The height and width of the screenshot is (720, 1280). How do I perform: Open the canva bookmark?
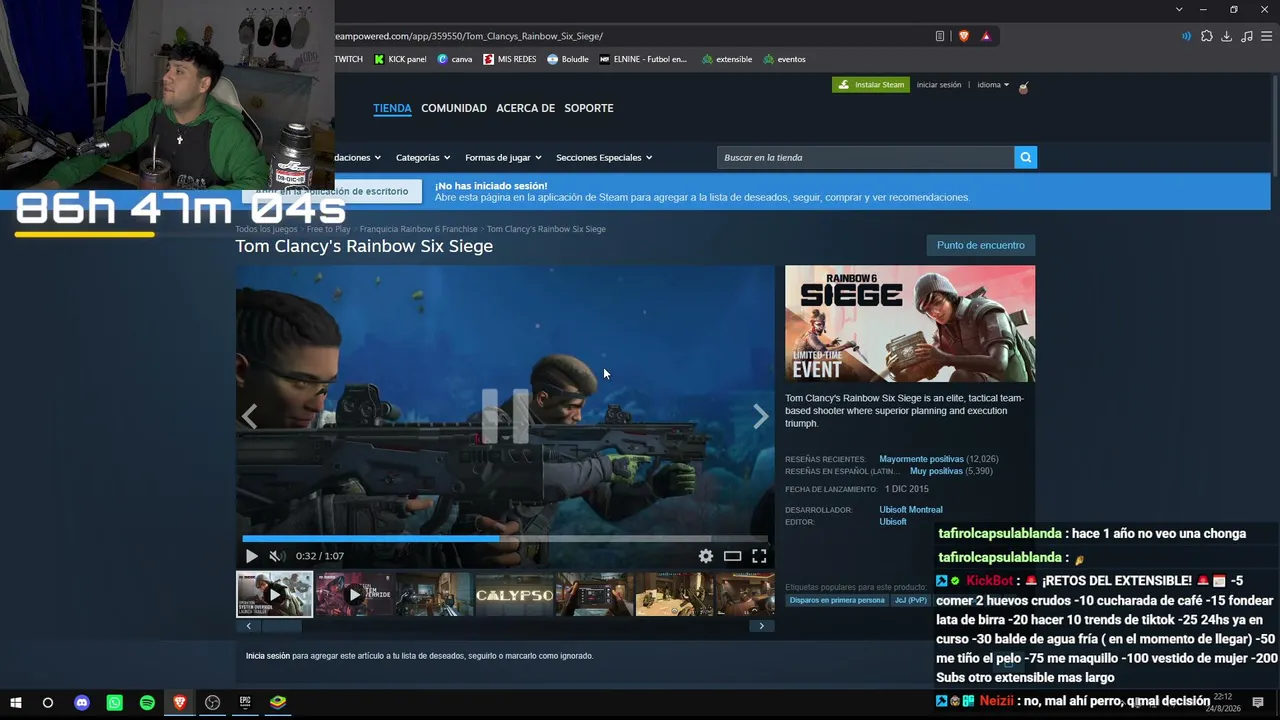click(x=455, y=59)
